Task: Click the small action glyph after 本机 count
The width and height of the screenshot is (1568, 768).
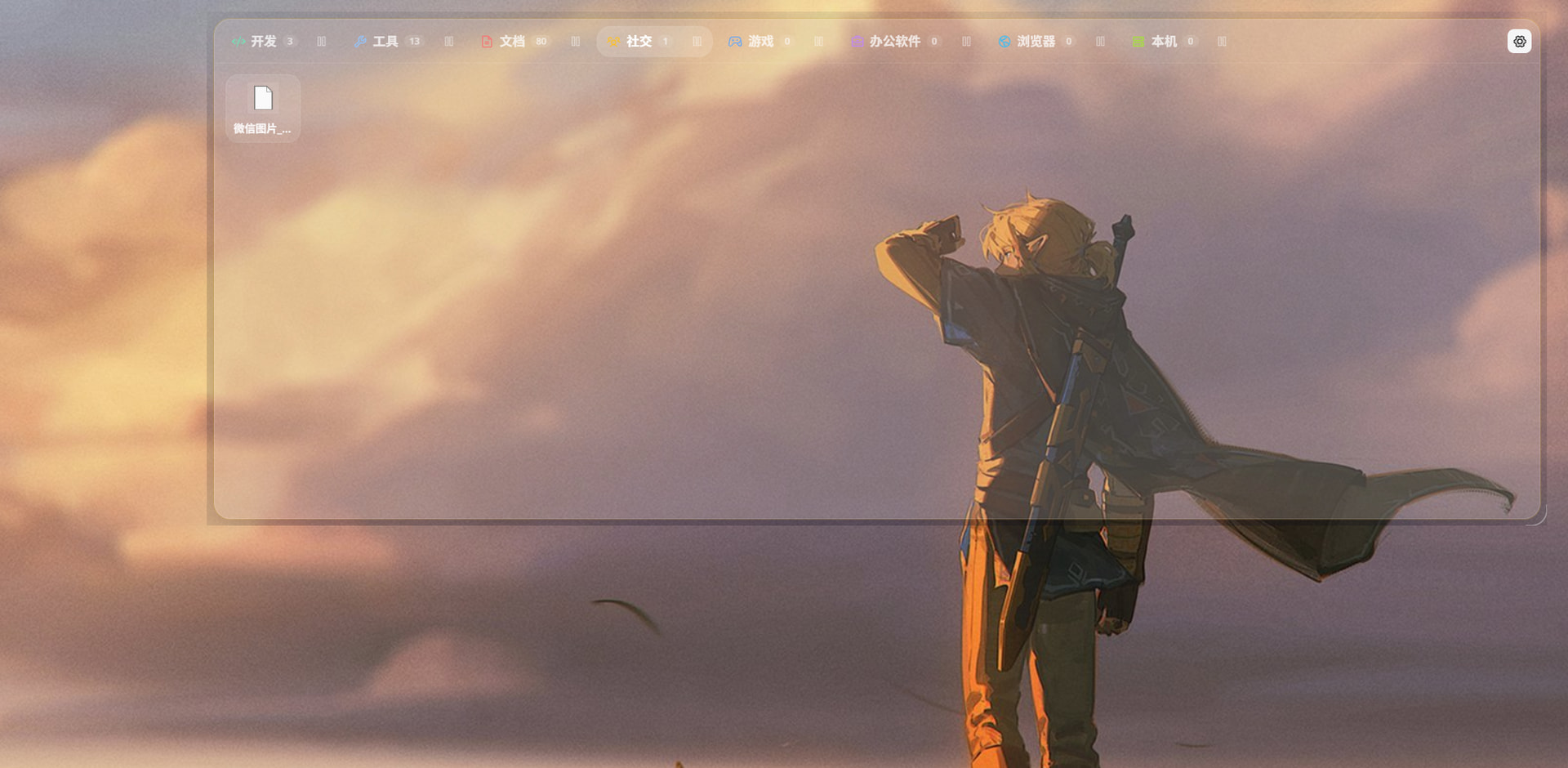Action: [x=1223, y=42]
